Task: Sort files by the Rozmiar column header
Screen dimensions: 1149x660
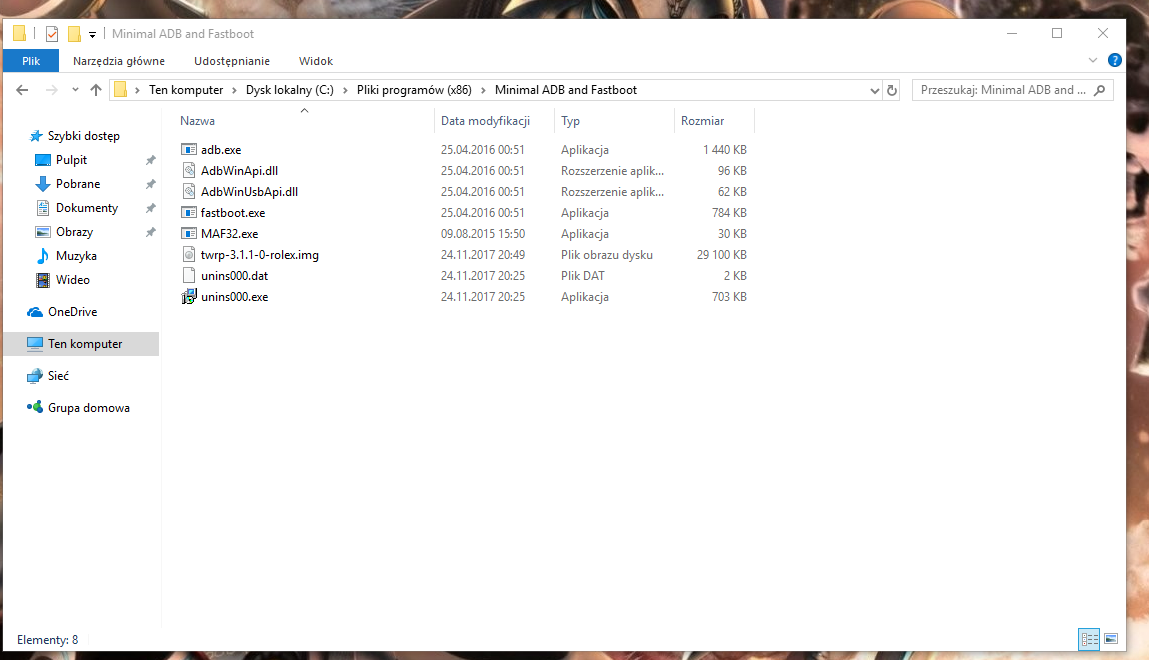Action: click(x=703, y=121)
